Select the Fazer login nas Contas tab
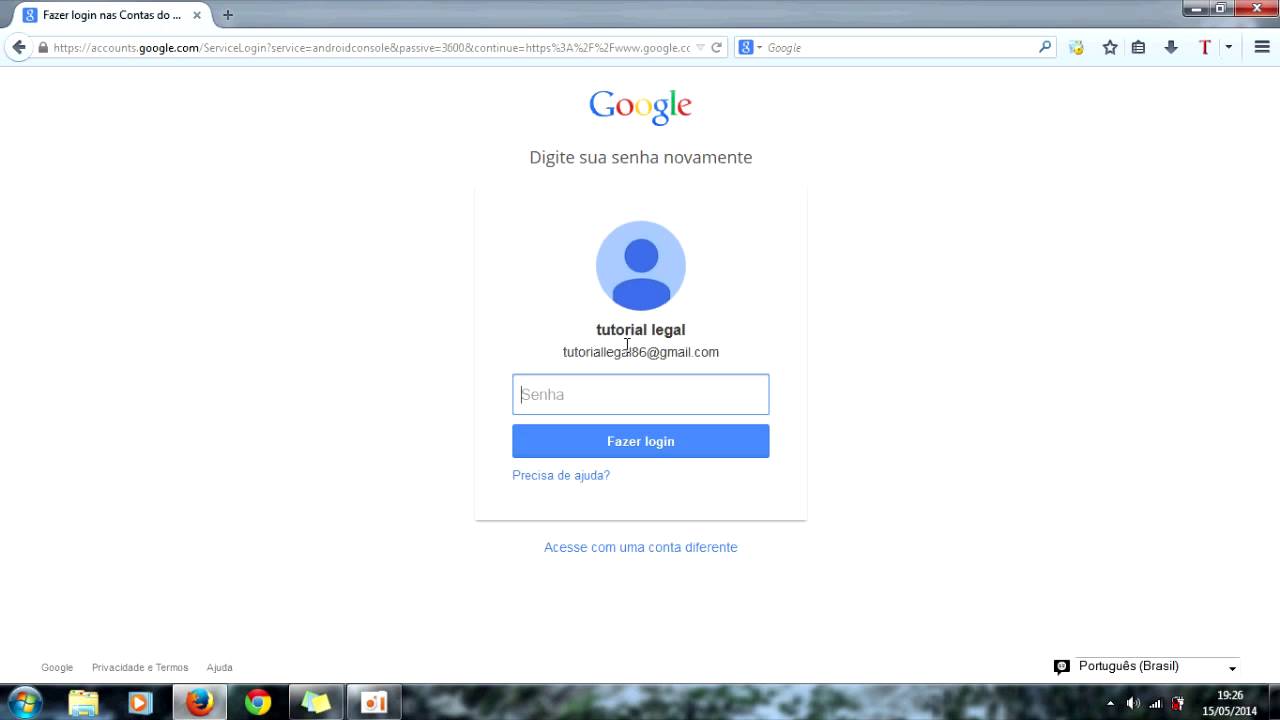The image size is (1280, 720). pos(112,15)
